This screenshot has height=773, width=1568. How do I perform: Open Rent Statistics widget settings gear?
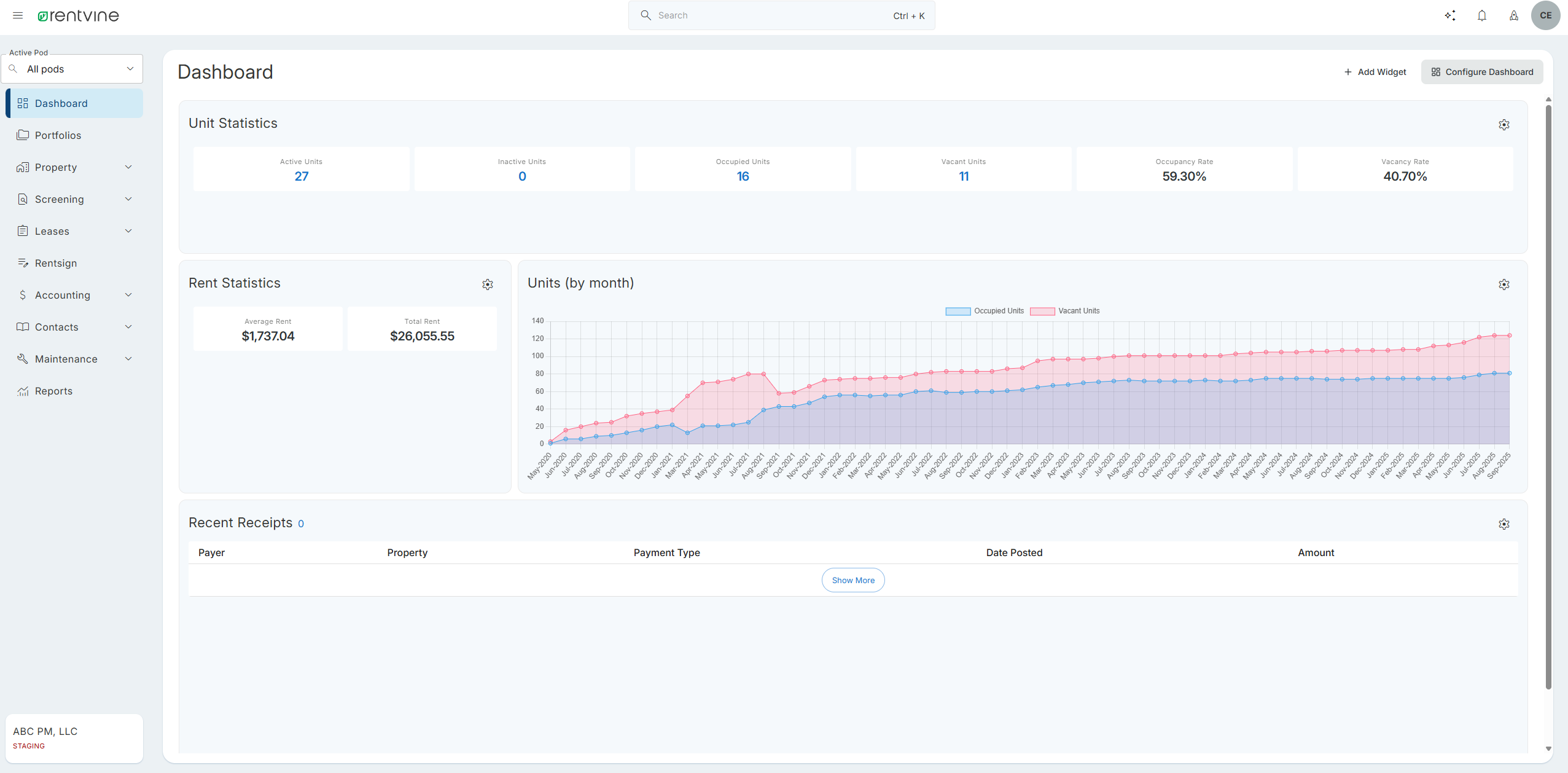[488, 284]
